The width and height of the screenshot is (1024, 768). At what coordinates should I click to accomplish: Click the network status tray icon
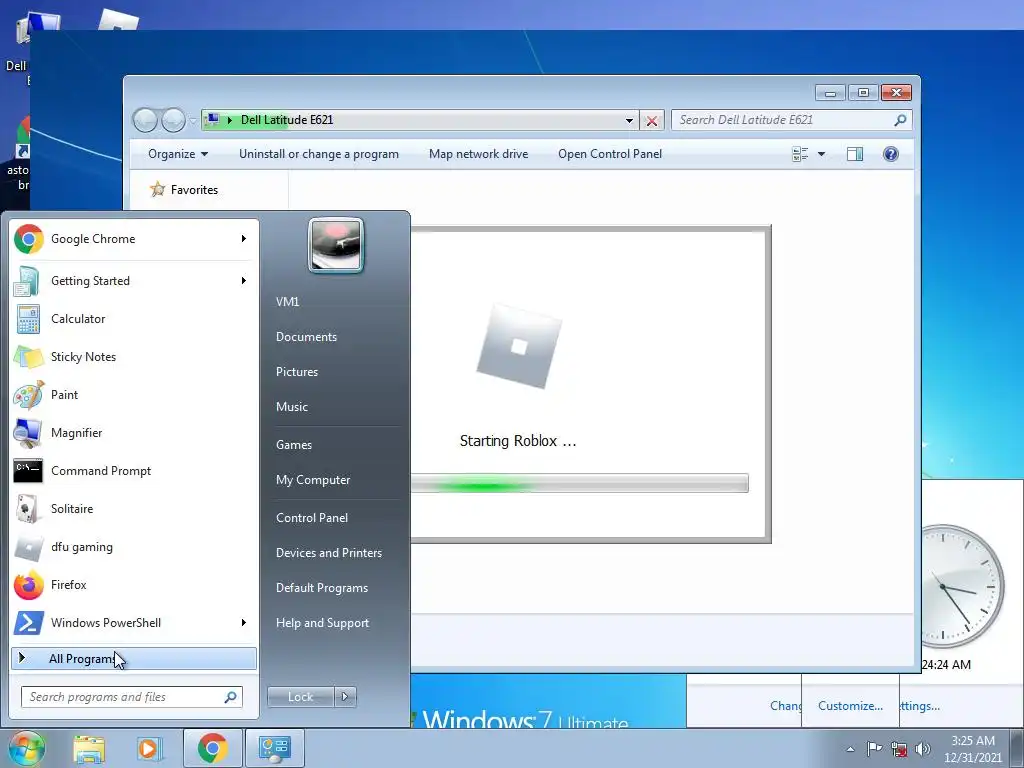(x=899, y=749)
